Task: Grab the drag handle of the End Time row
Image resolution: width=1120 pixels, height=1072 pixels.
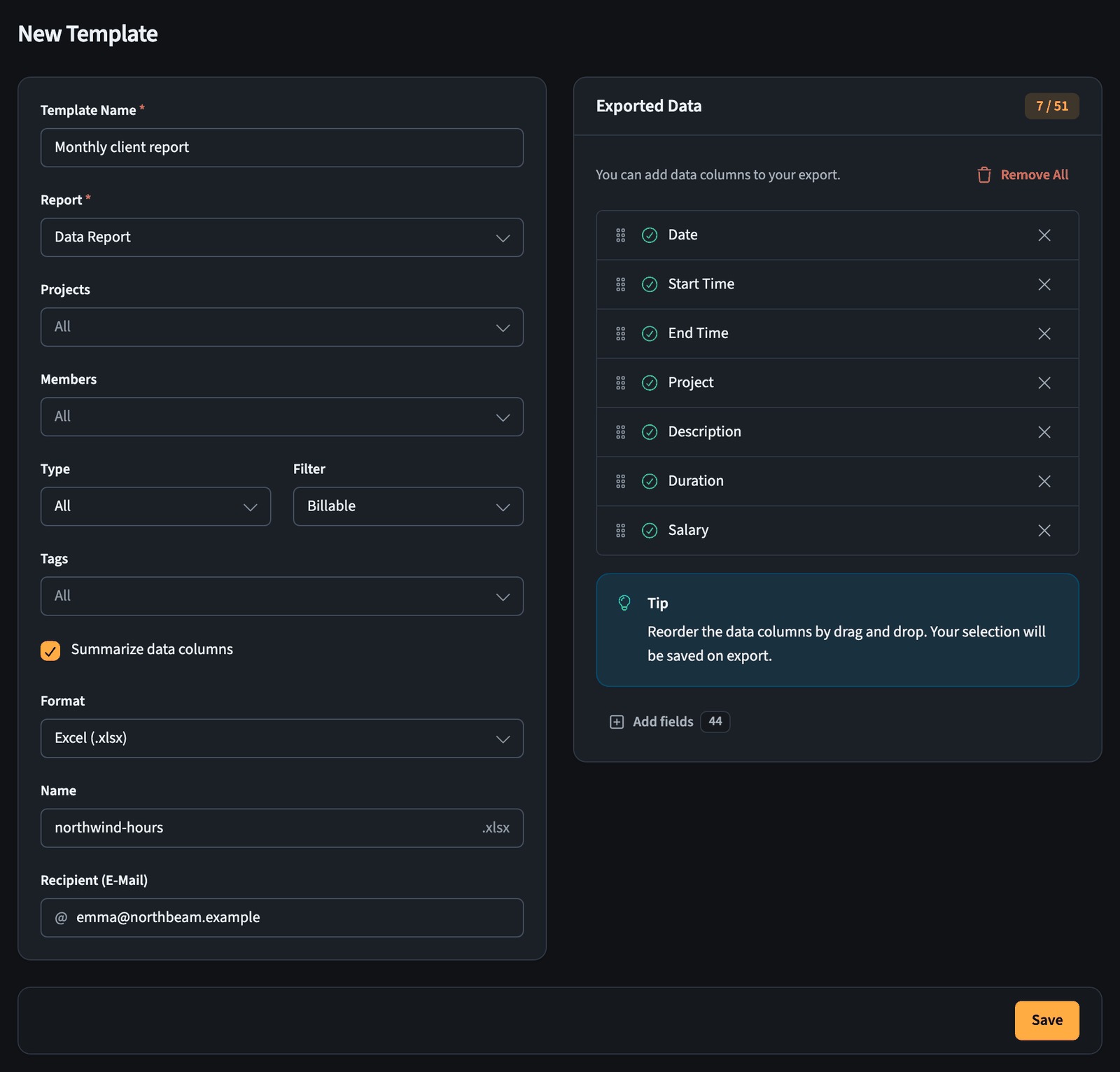Action: pyautogui.click(x=620, y=333)
